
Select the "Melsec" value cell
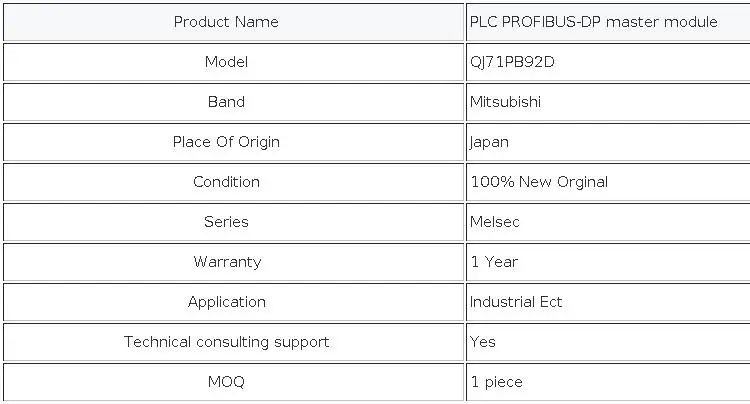[x=495, y=222]
